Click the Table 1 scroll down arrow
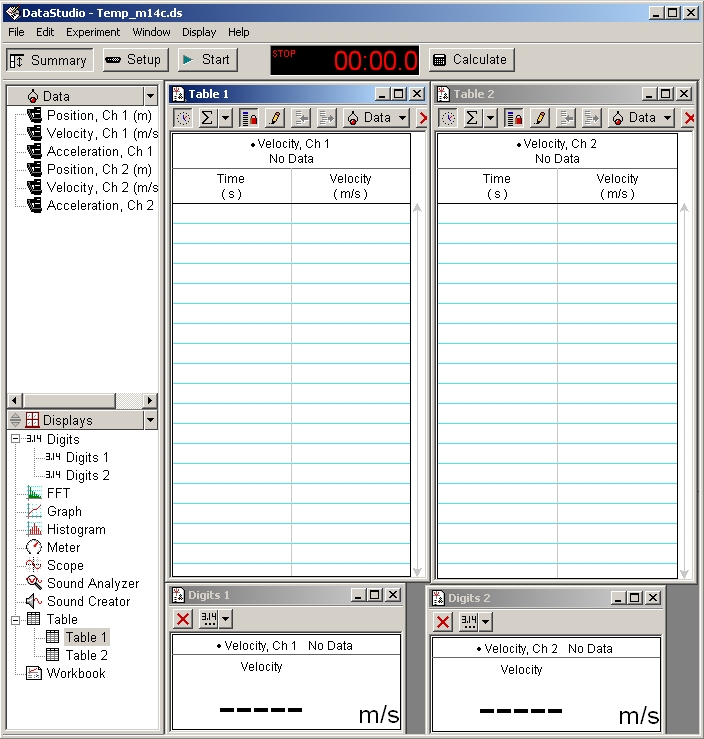 coord(417,572)
